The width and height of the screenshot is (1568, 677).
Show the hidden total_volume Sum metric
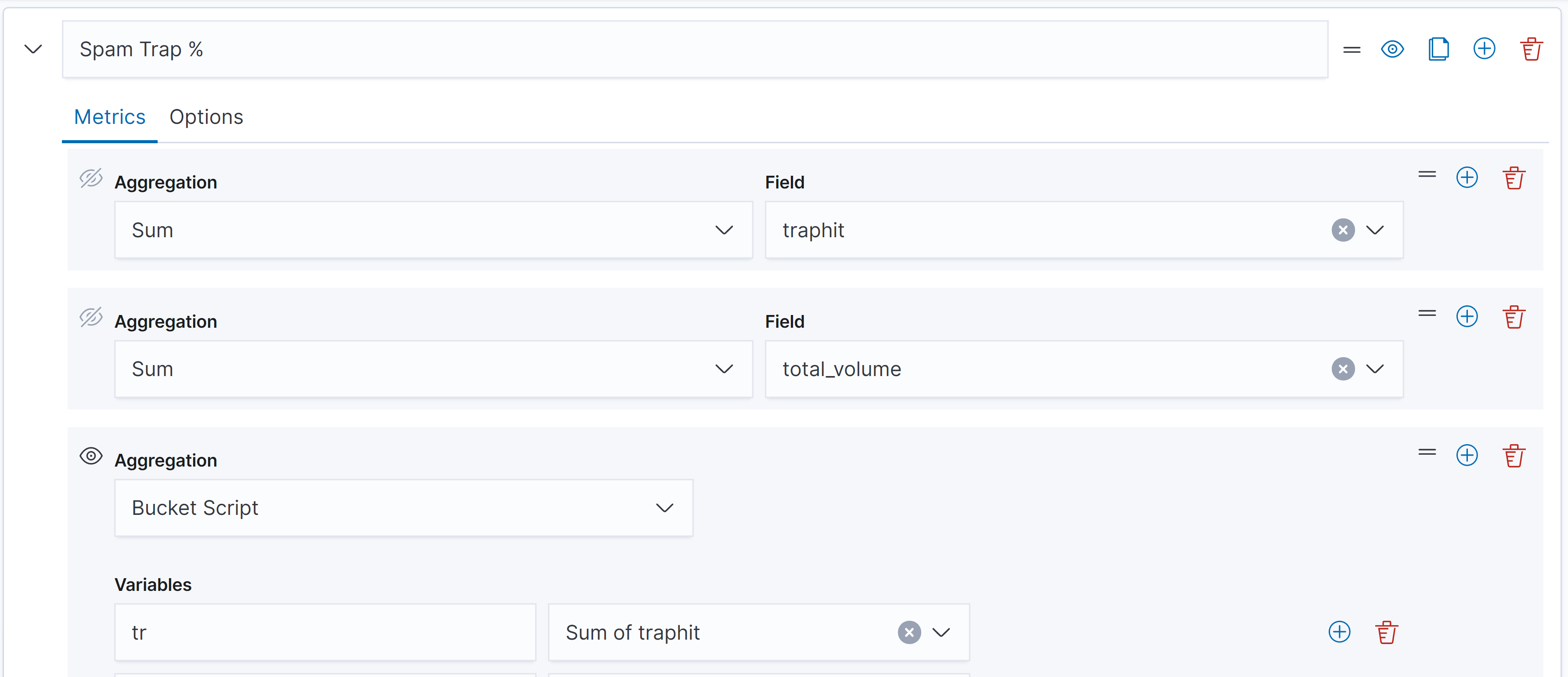[x=91, y=317]
